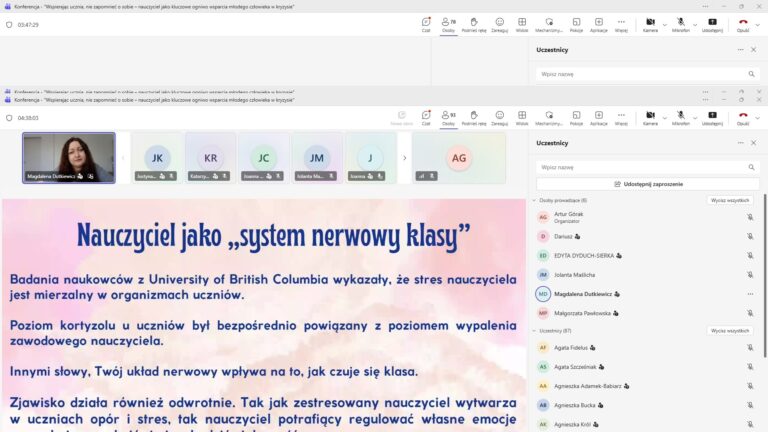Collapse the Uczestnicy (87) section
The height and width of the screenshot is (432, 768).
click(x=534, y=331)
